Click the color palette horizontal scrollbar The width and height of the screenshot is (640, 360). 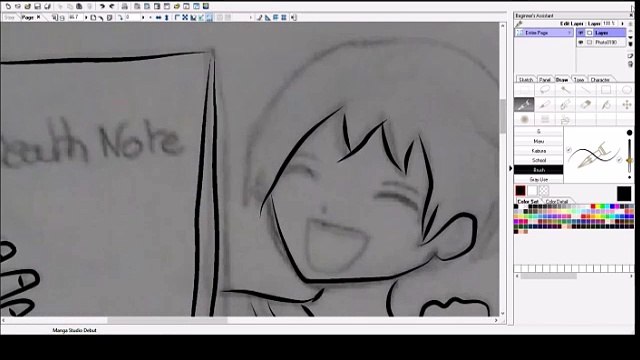coord(549,276)
